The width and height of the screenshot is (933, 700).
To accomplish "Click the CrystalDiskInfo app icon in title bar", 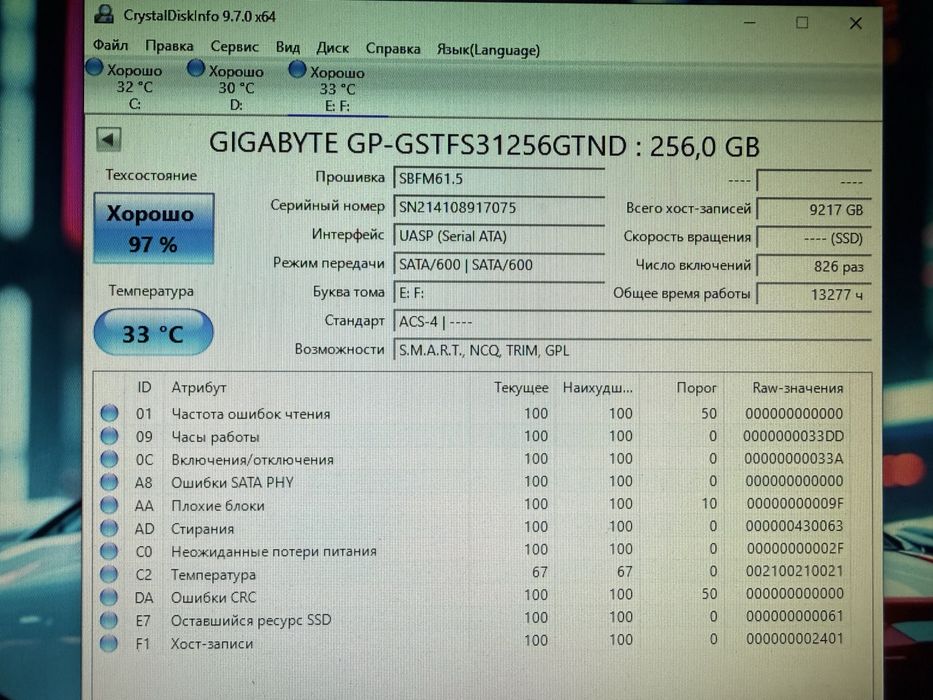I will coord(104,14).
